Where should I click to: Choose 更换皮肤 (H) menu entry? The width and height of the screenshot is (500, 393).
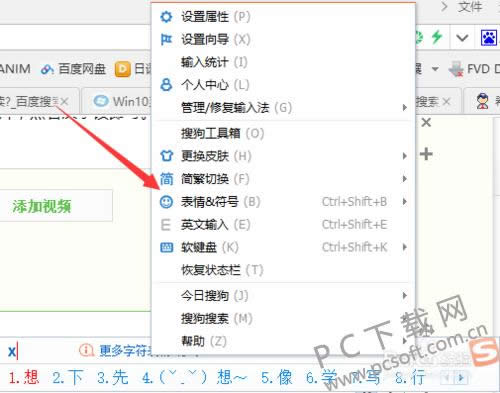pos(283,156)
